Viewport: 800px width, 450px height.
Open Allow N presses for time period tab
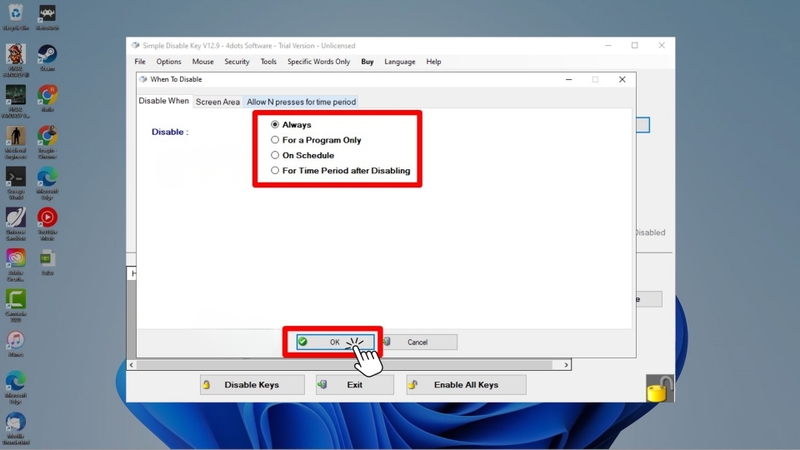[x=301, y=102]
